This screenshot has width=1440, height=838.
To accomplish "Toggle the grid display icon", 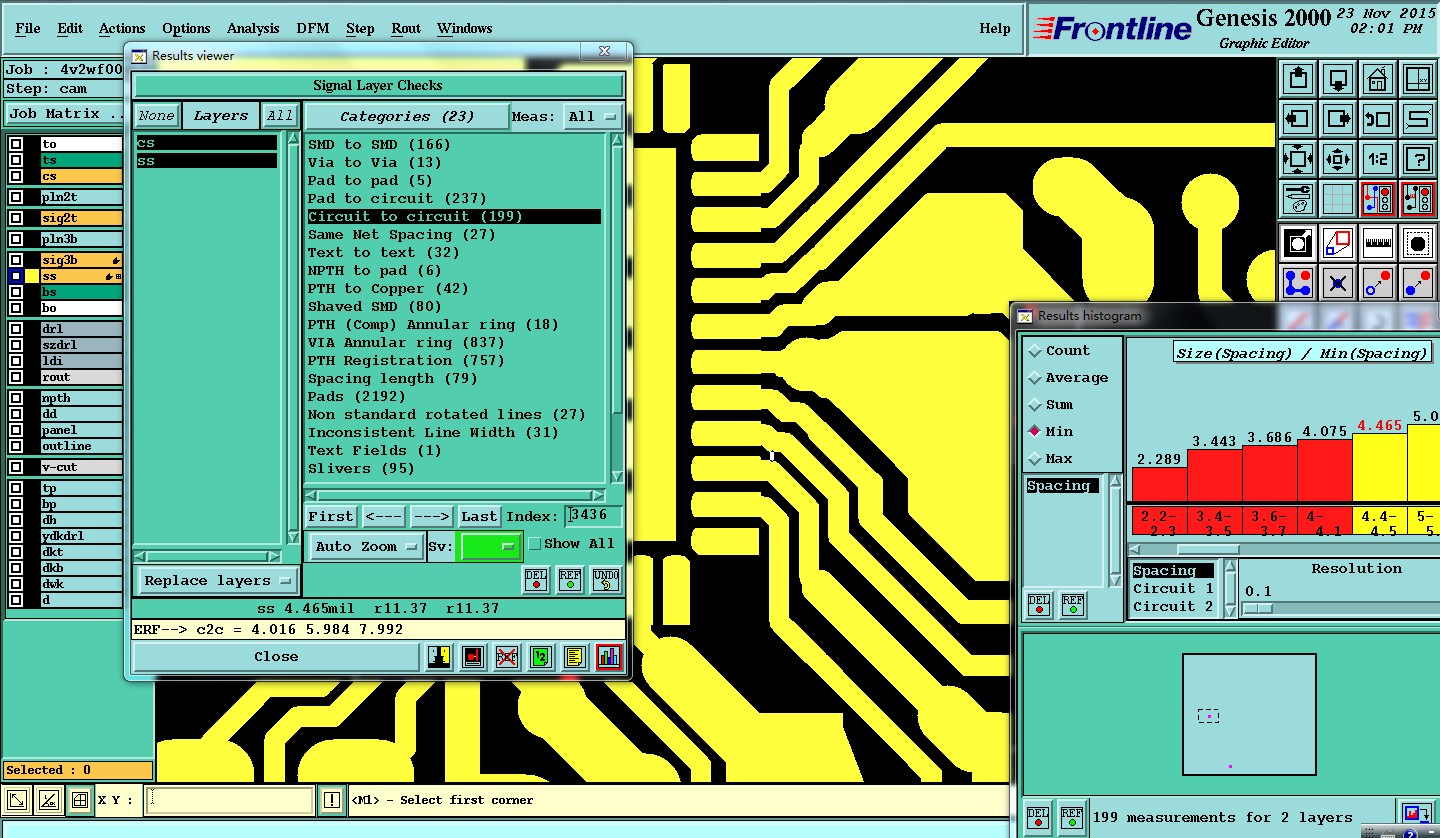I will coord(1338,200).
